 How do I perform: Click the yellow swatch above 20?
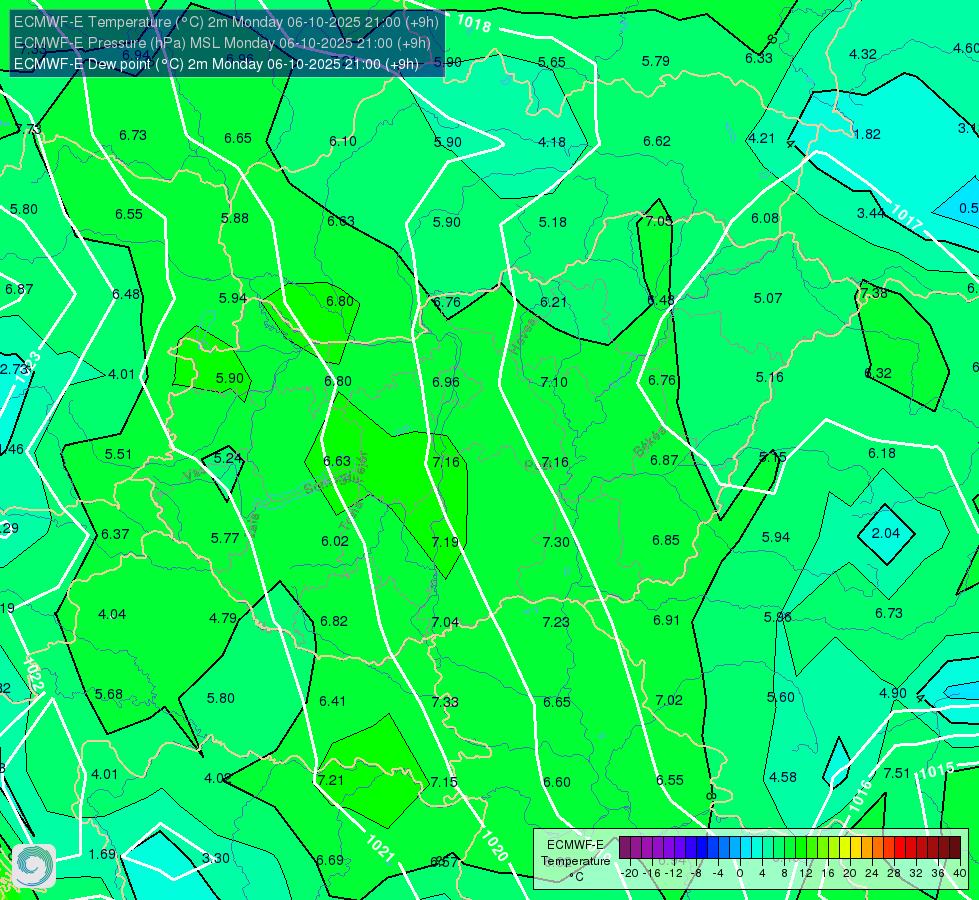[x=844, y=849]
